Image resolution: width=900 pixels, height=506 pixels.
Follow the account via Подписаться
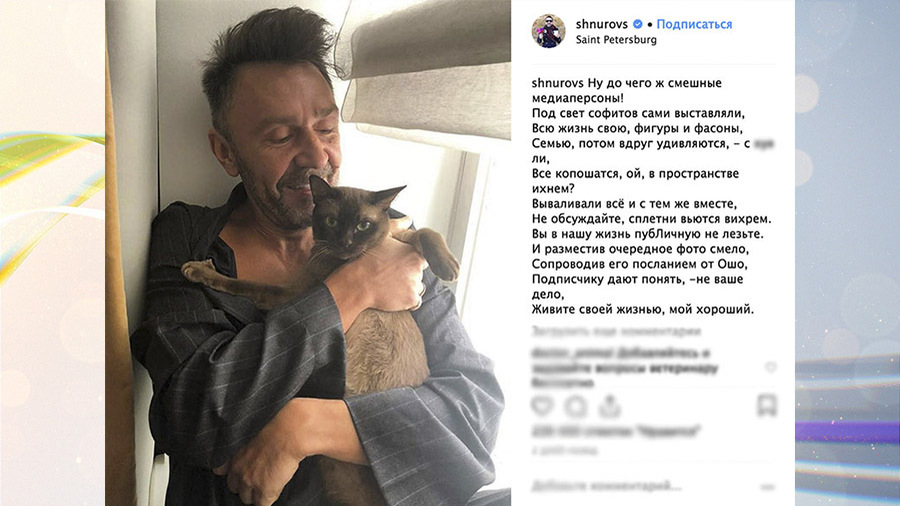[x=694, y=24]
